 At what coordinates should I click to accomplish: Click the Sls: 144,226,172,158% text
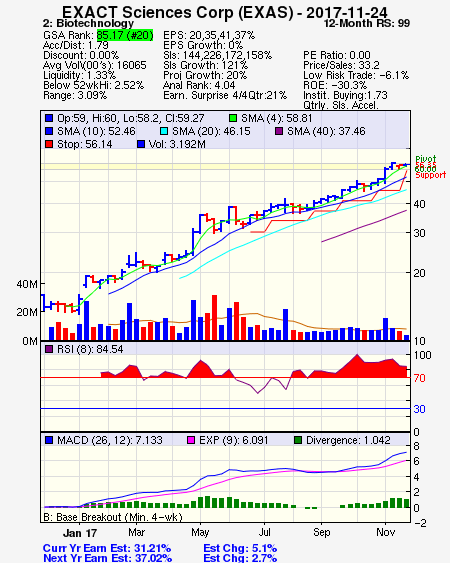pos(218,55)
